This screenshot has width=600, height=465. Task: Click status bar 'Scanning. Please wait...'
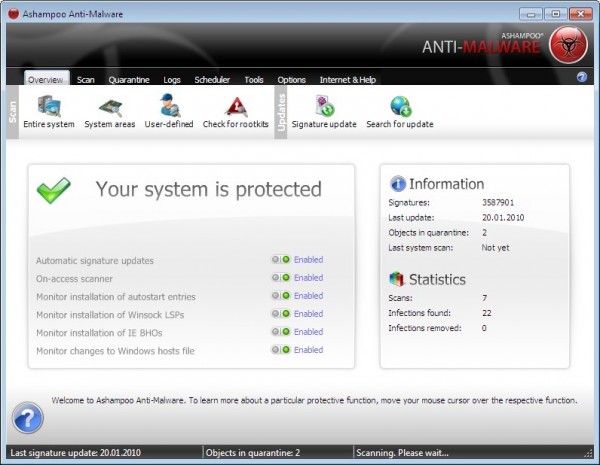[x=402, y=453]
